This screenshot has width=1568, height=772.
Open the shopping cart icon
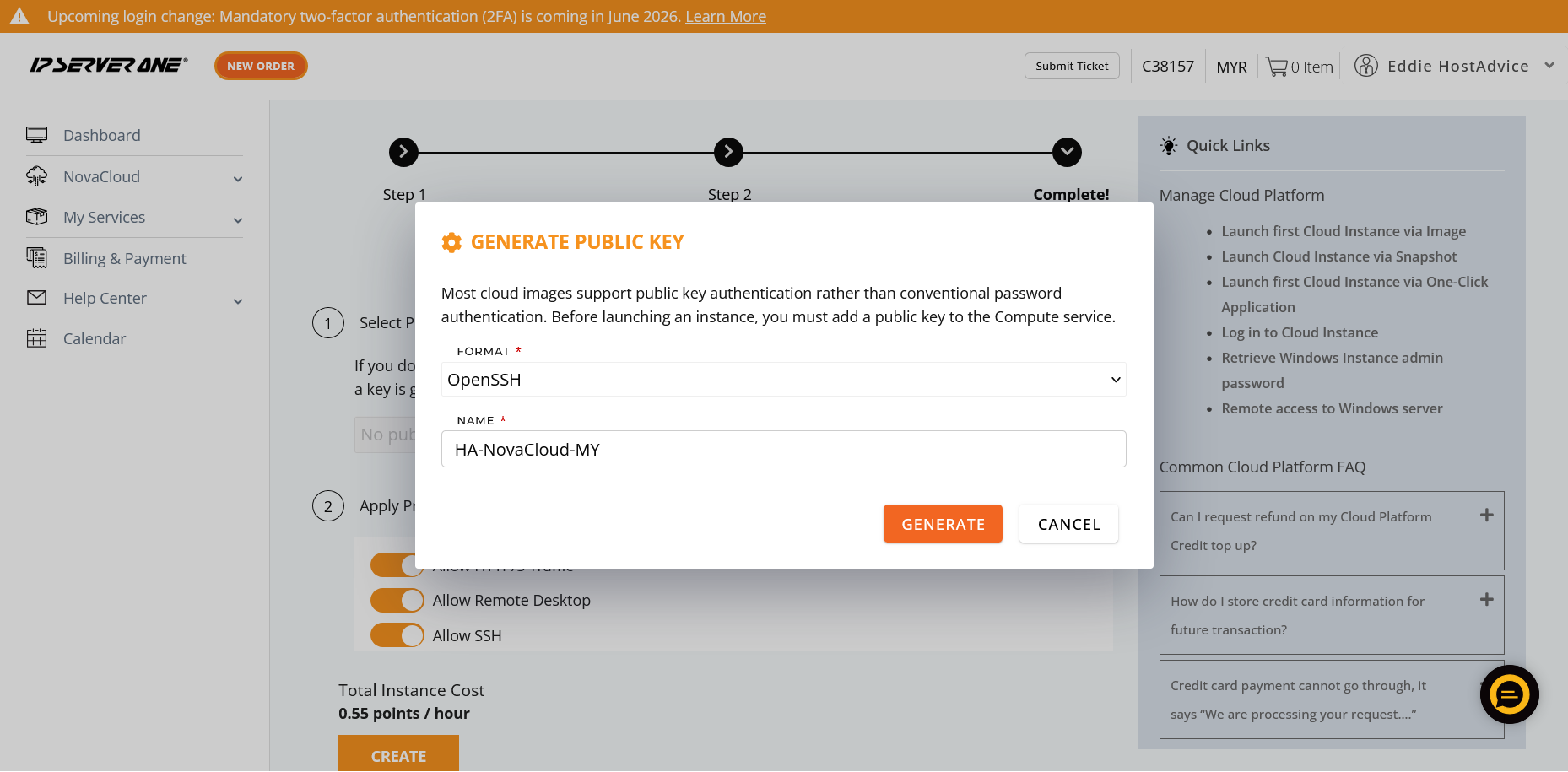[1276, 67]
